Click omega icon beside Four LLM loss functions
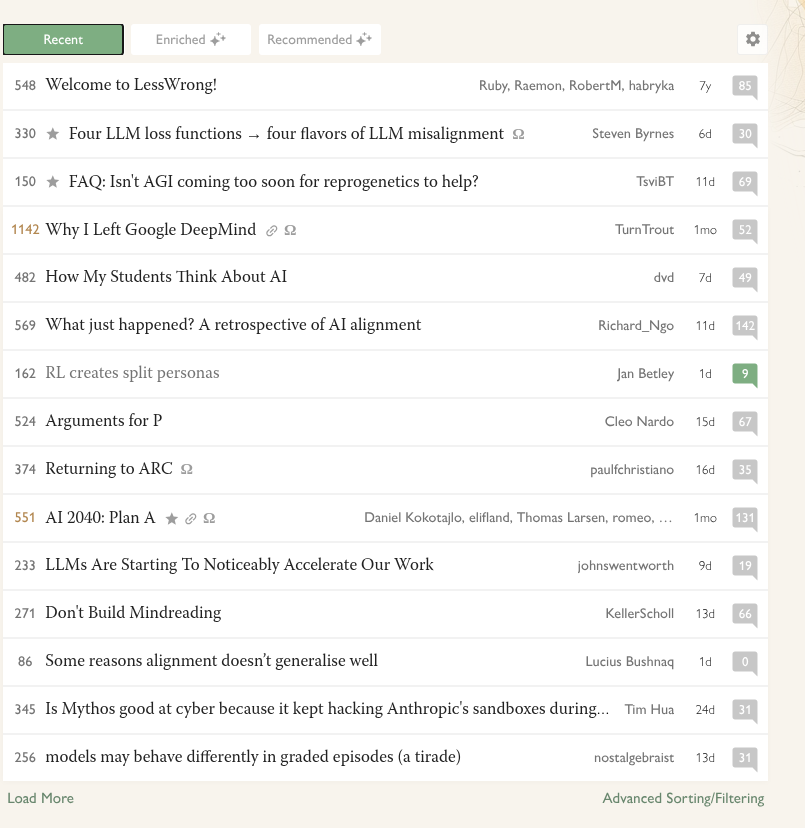 (519, 134)
